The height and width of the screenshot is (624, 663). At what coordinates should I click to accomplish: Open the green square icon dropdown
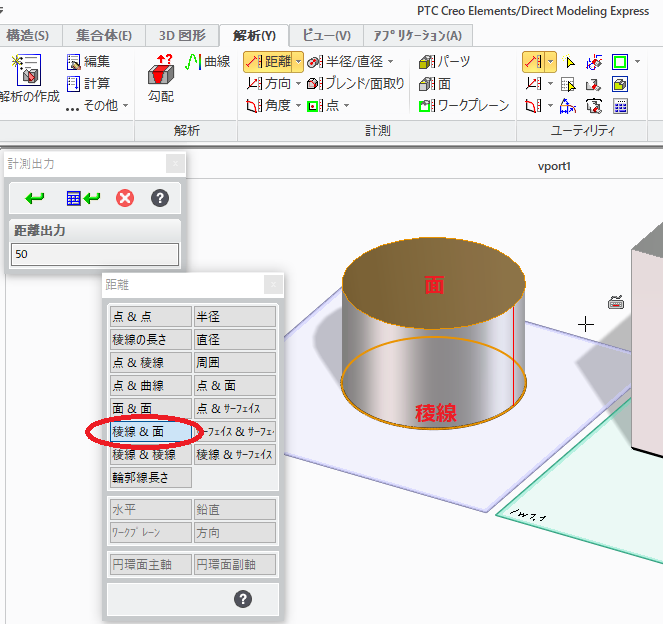tap(637, 62)
